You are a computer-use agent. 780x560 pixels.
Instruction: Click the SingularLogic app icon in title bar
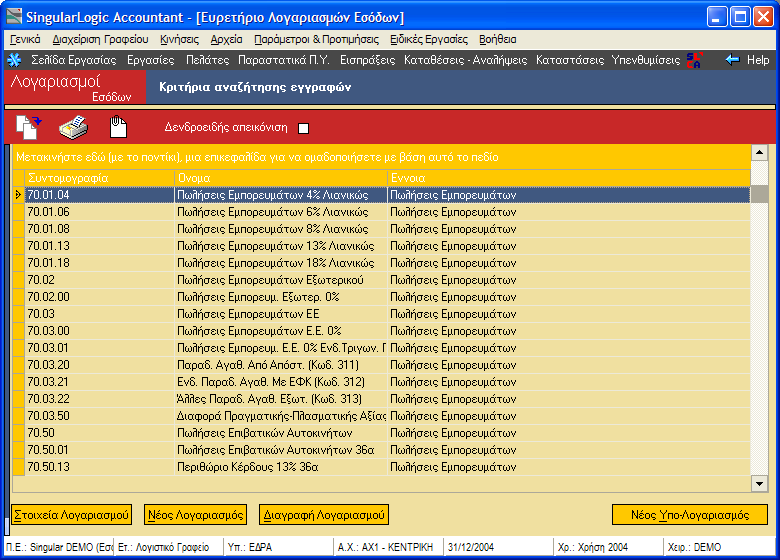pos(14,16)
